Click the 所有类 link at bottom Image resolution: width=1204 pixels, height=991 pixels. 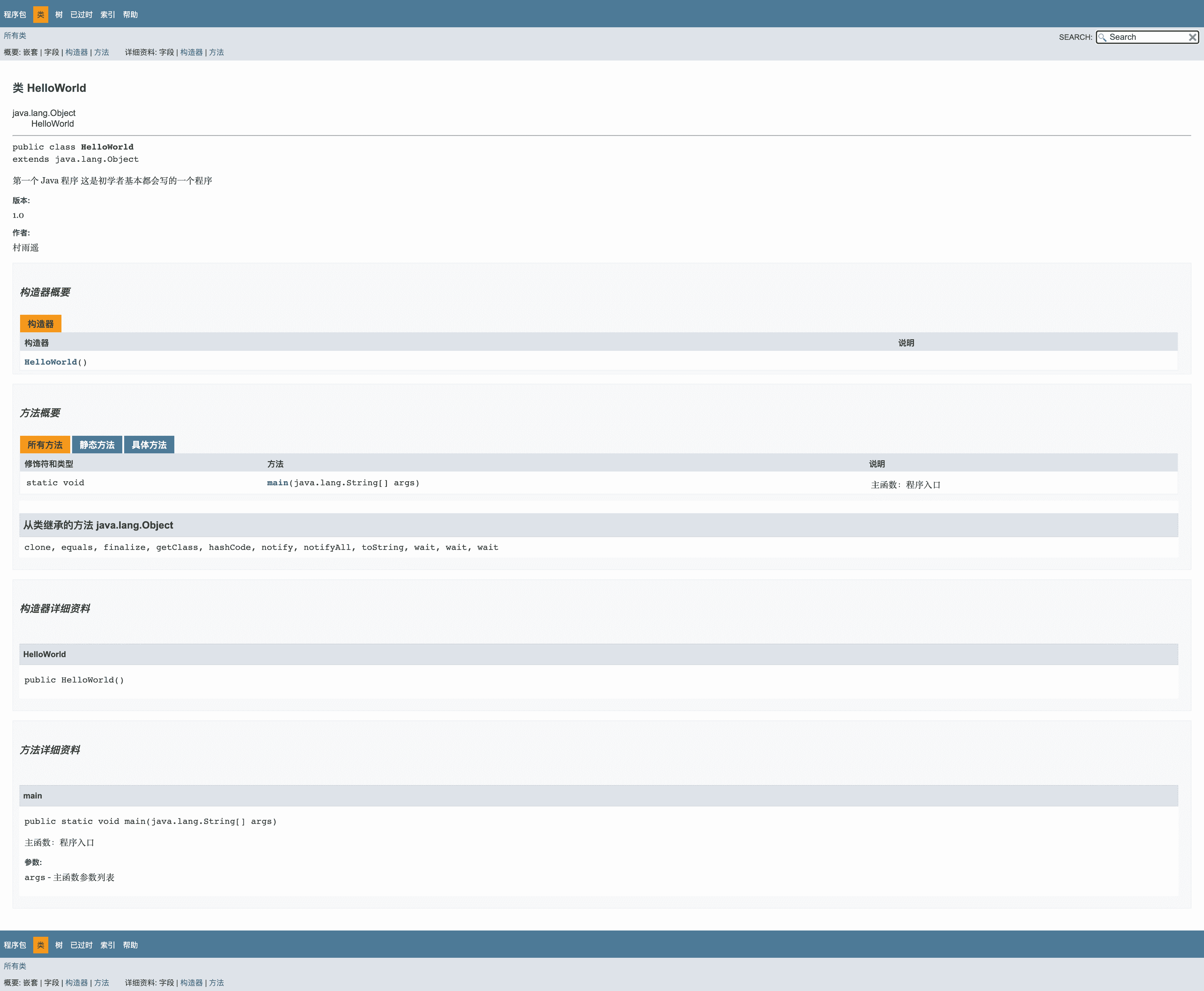(x=15, y=966)
